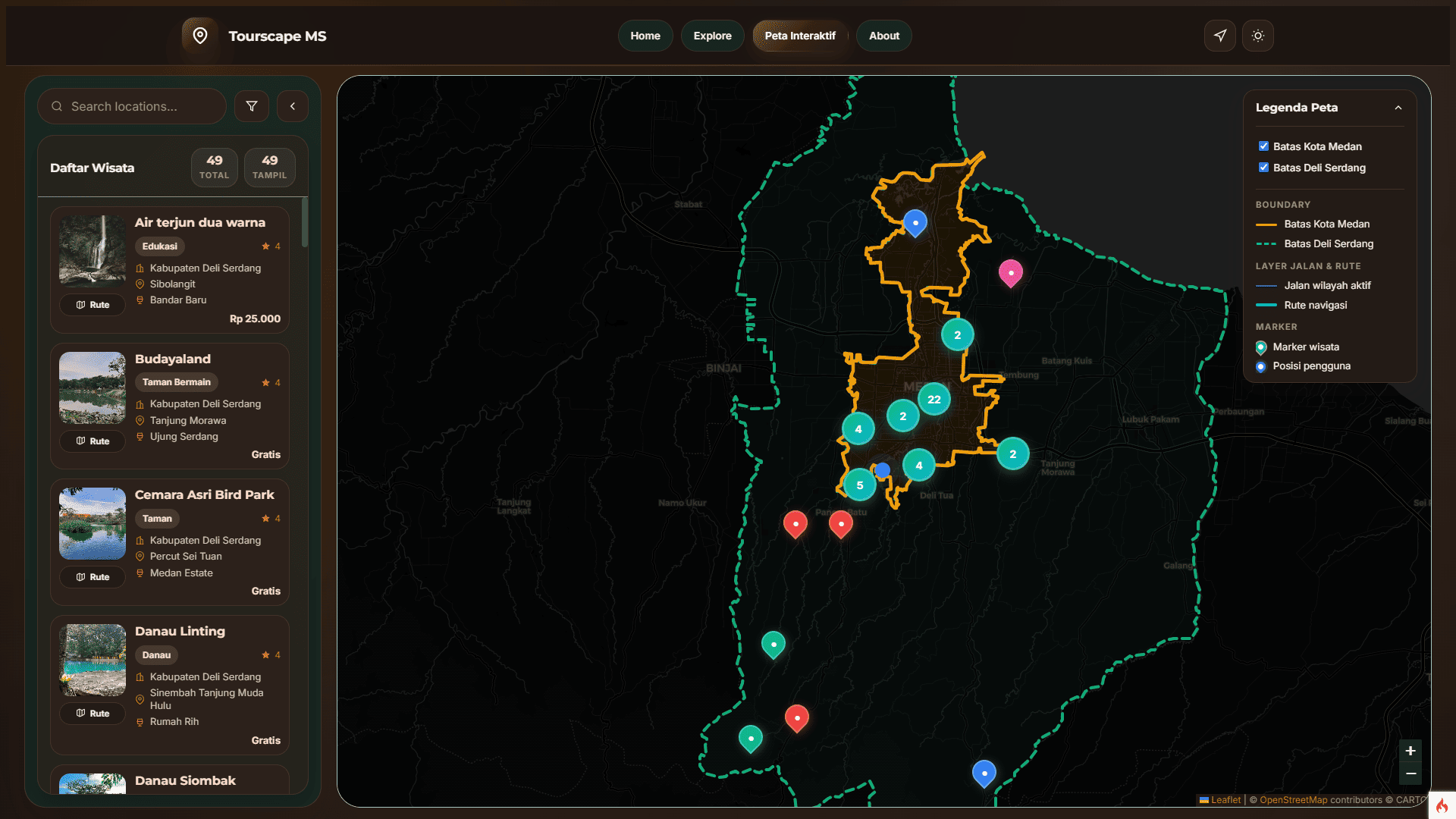Click the cluster marker 2 near Tanjung Morawa
The image size is (1456, 819).
click(1013, 454)
